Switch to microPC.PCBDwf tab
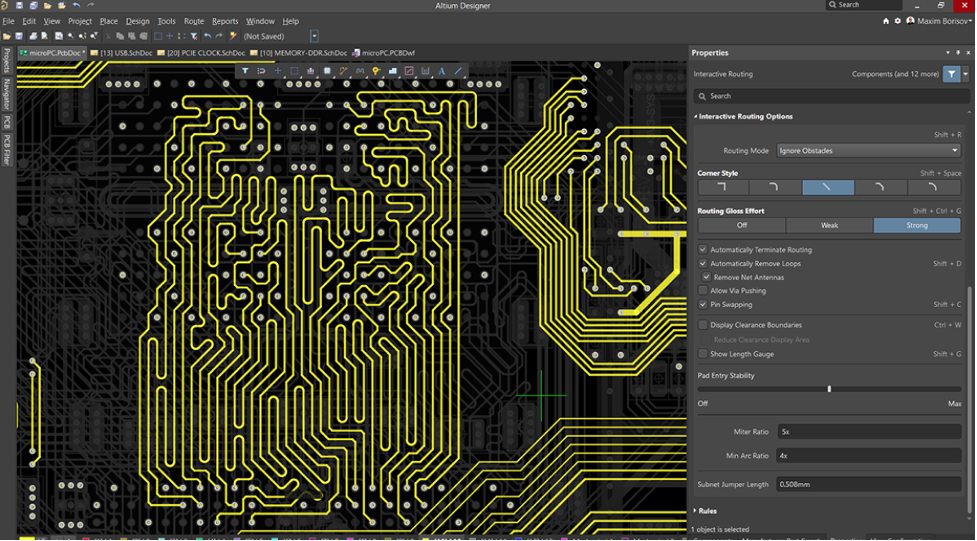The height and width of the screenshot is (541, 977). click(x=383, y=53)
